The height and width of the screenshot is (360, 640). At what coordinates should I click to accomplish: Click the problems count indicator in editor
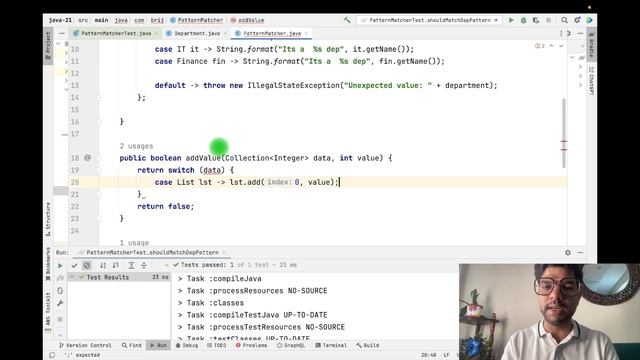click(540, 46)
